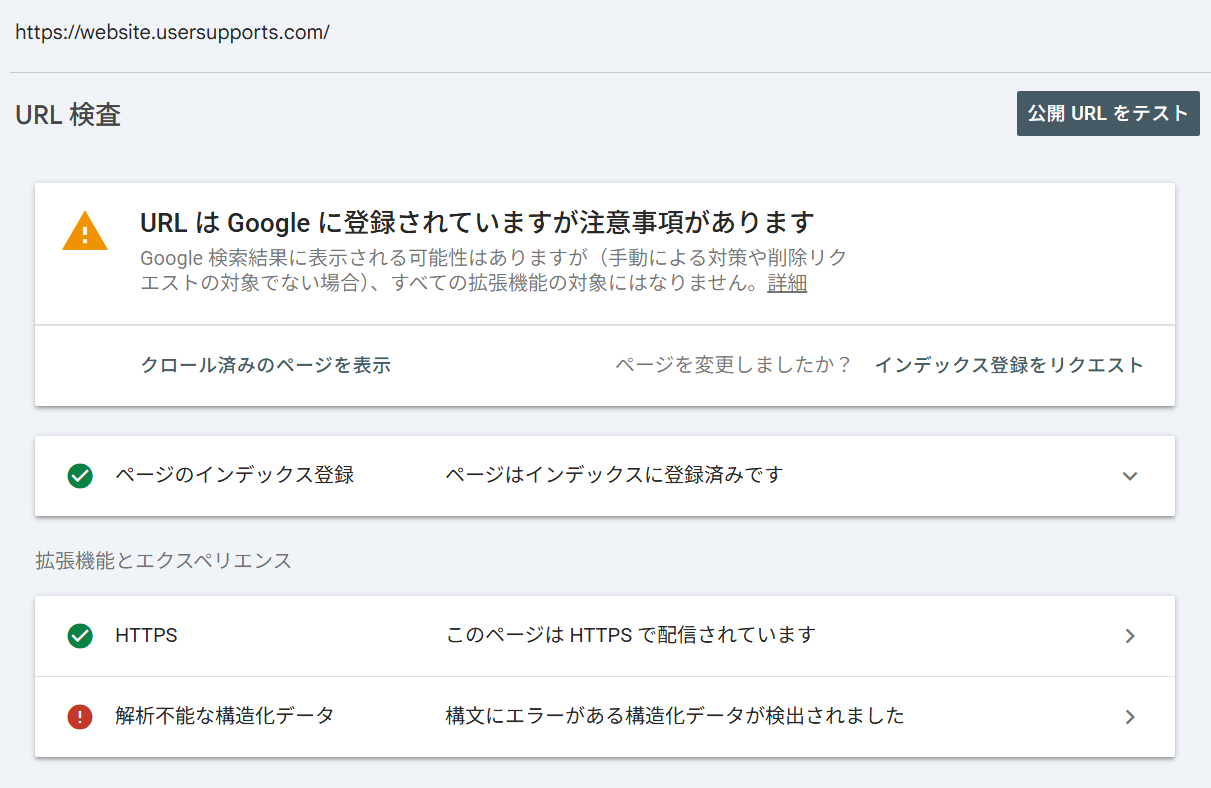Click the ページはインデックスに登録済みです status text
This screenshot has height=788, width=1211.
point(614,475)
